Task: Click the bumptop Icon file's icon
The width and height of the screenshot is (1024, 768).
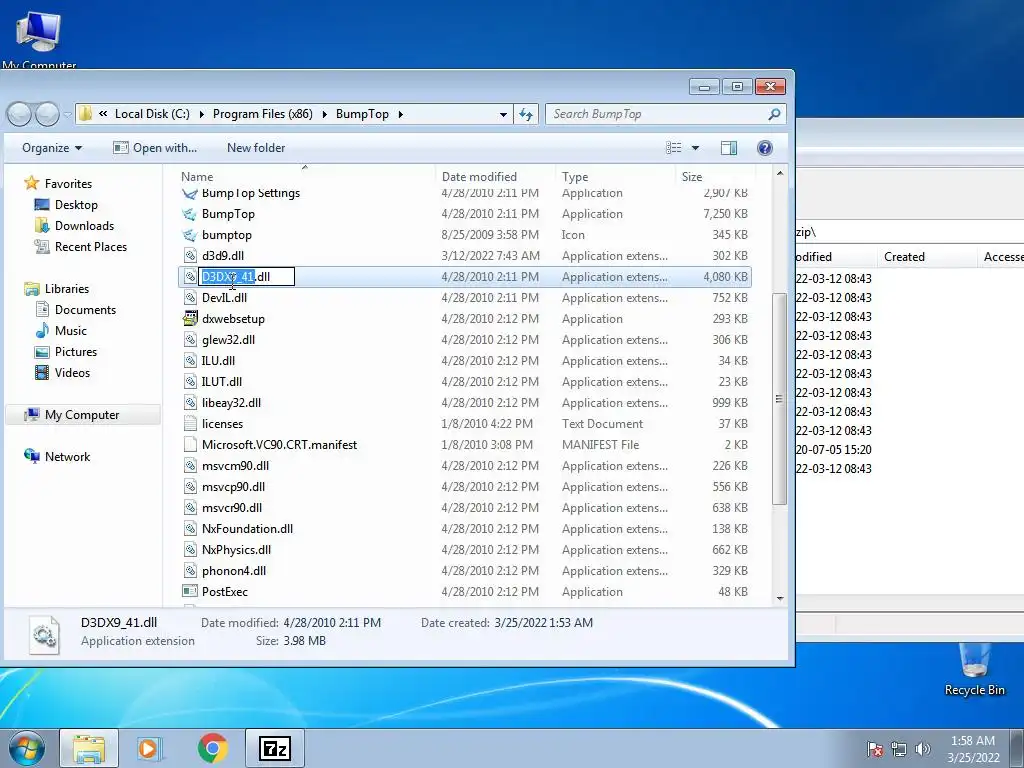Action: (189, 235)
